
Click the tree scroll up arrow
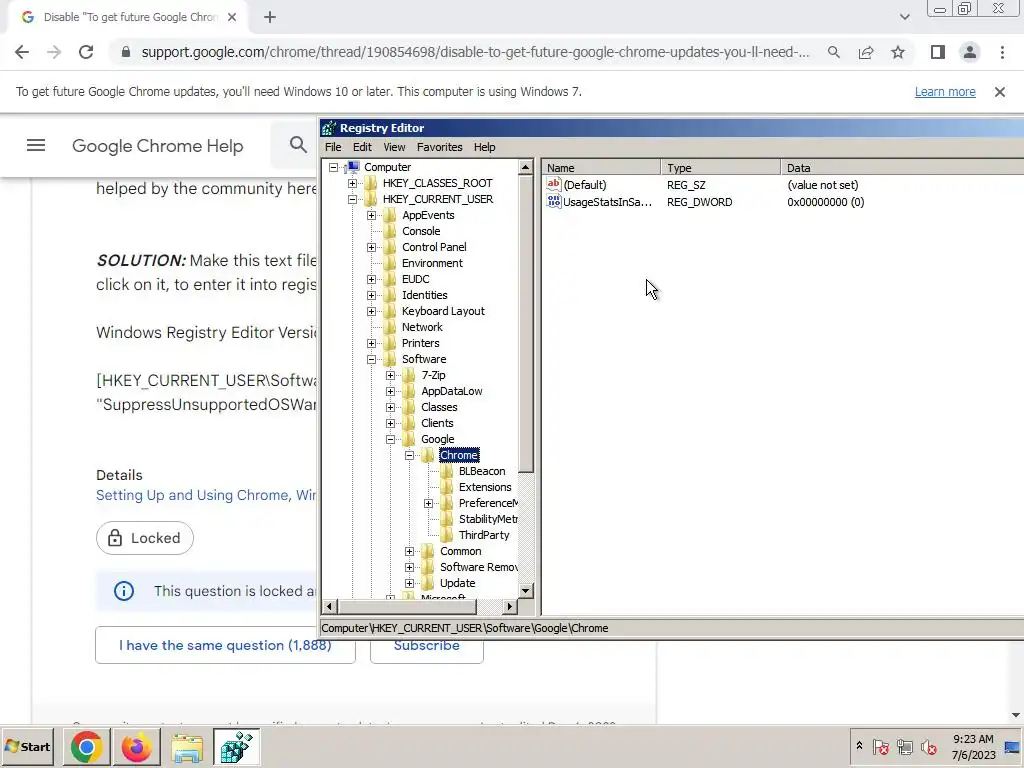pyautogui.click(x=526, y=167)
